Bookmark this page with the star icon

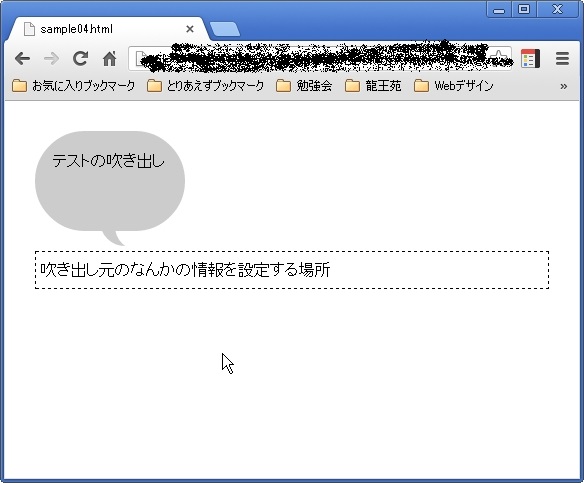point(499,58)
